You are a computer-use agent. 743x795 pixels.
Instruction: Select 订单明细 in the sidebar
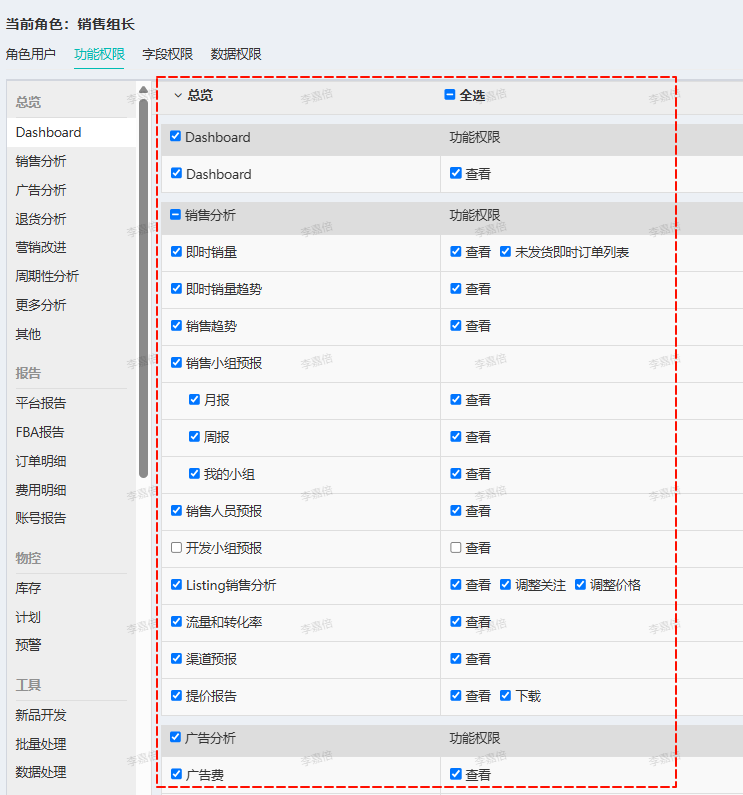pyautogui.click(x=41, y=461)
